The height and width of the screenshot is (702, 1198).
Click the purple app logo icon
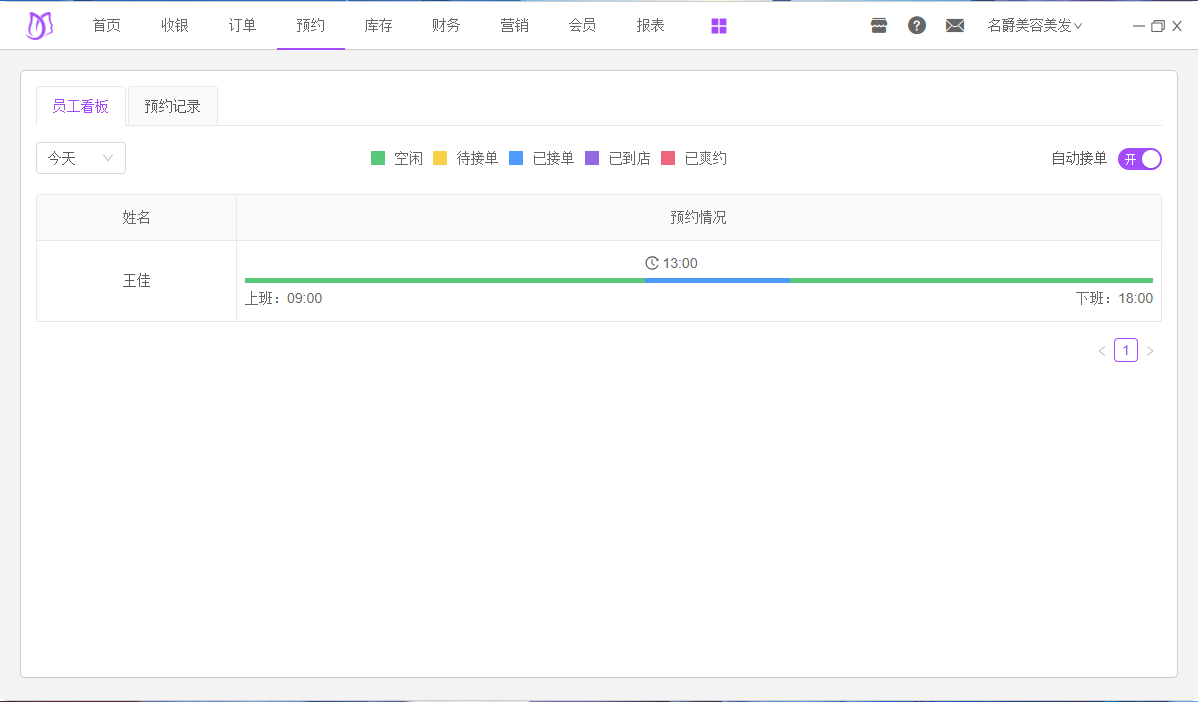(39, 26)
